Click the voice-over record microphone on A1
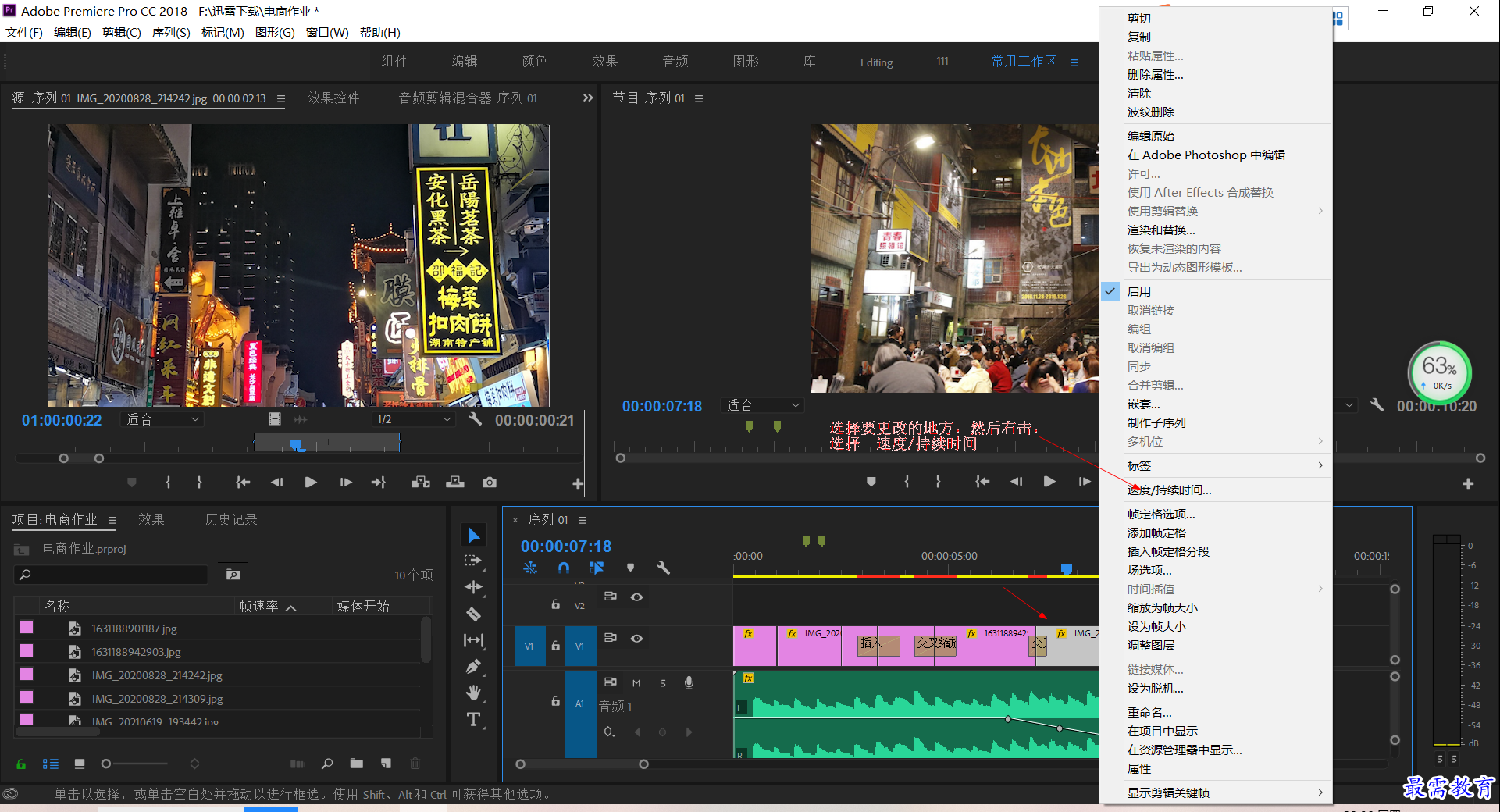The image size is (1500, 812). (x=689, y=682)
